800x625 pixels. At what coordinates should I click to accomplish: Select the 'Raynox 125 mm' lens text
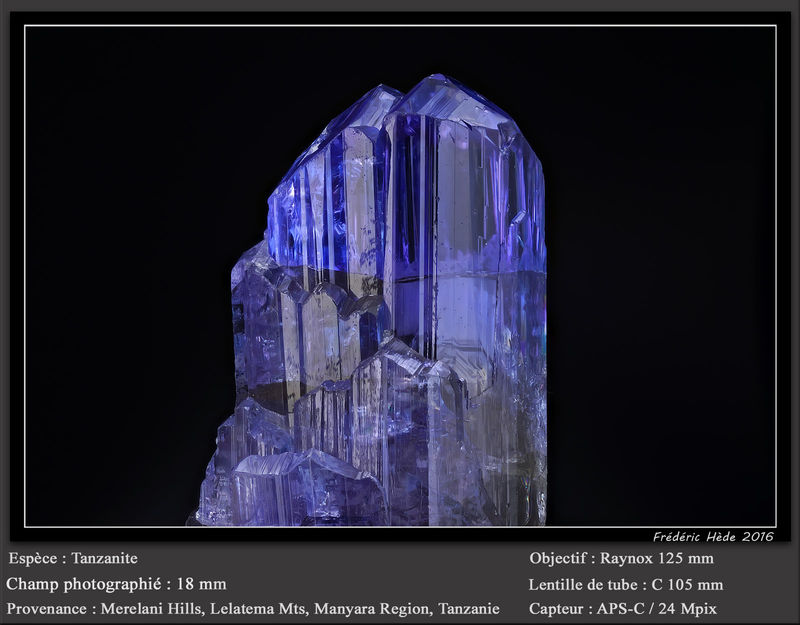(657, 558)
